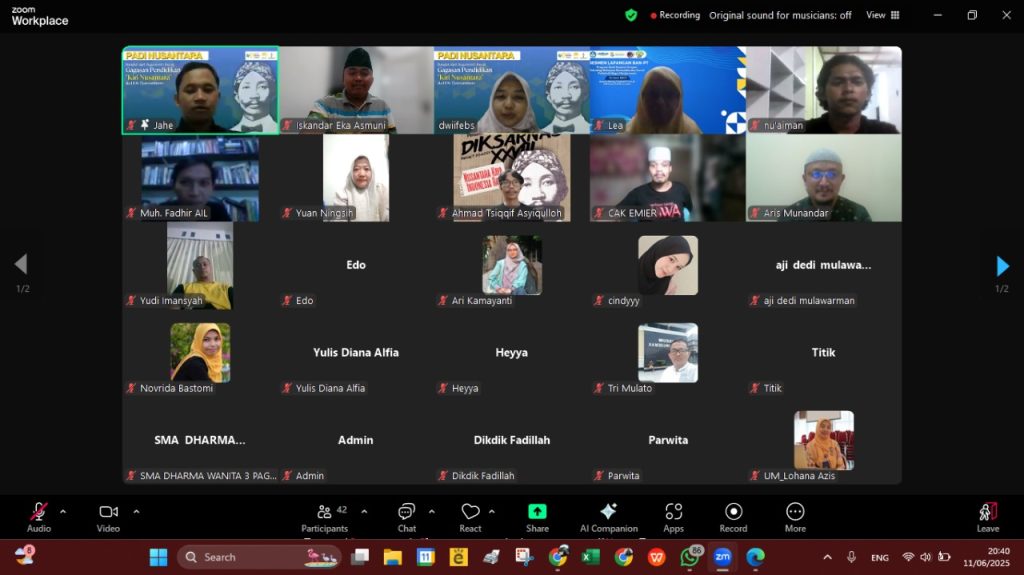Screen dimensions: 1024x575
Task: Open the View layout menu
Action: [x=882, y=15]
